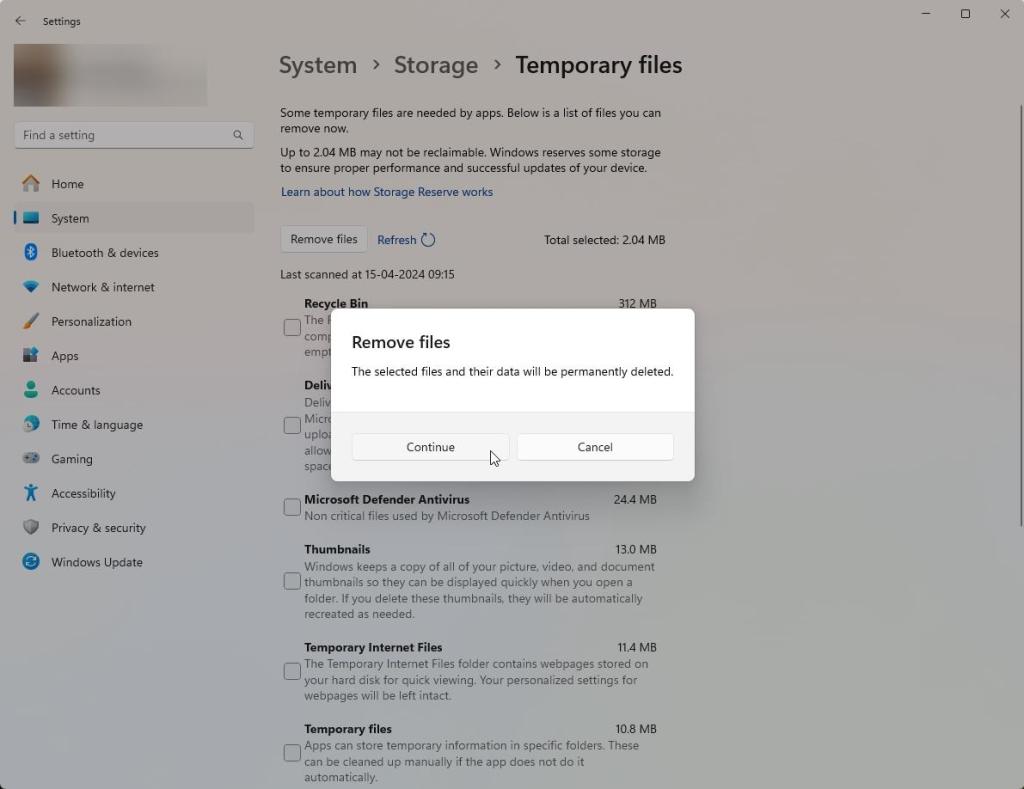This screenshot has width=1024, height=789.
Task: Click the Find a setting search box
Action: coord(125,135)
